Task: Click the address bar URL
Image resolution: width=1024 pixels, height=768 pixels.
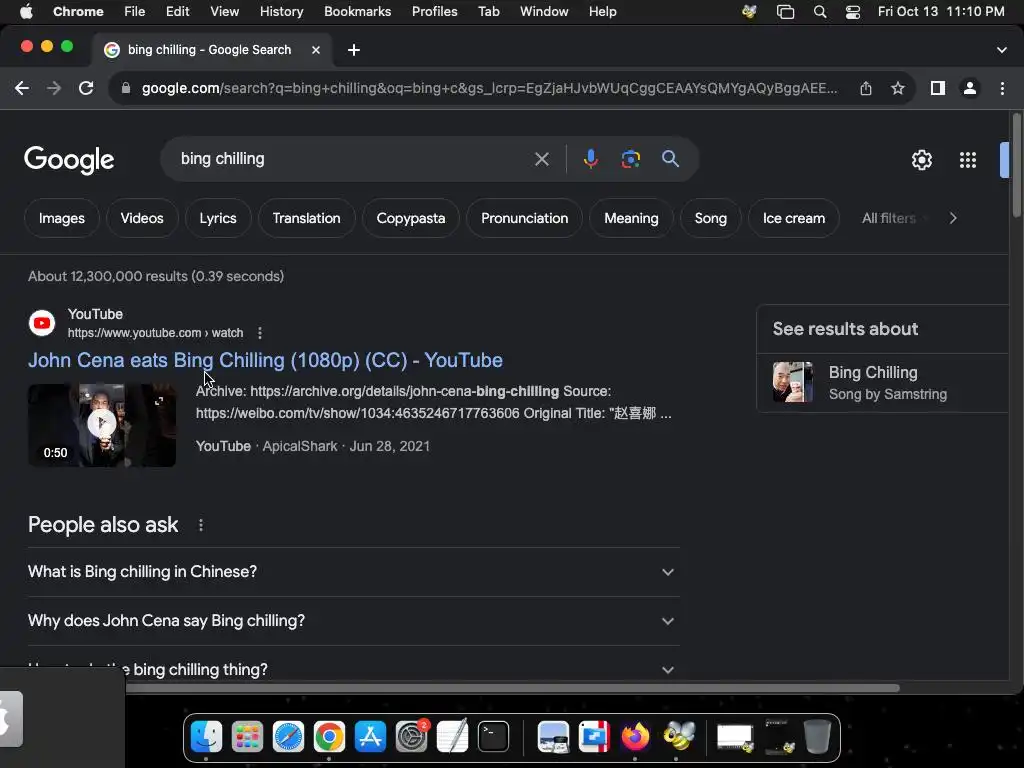Action: pos(489,88)
